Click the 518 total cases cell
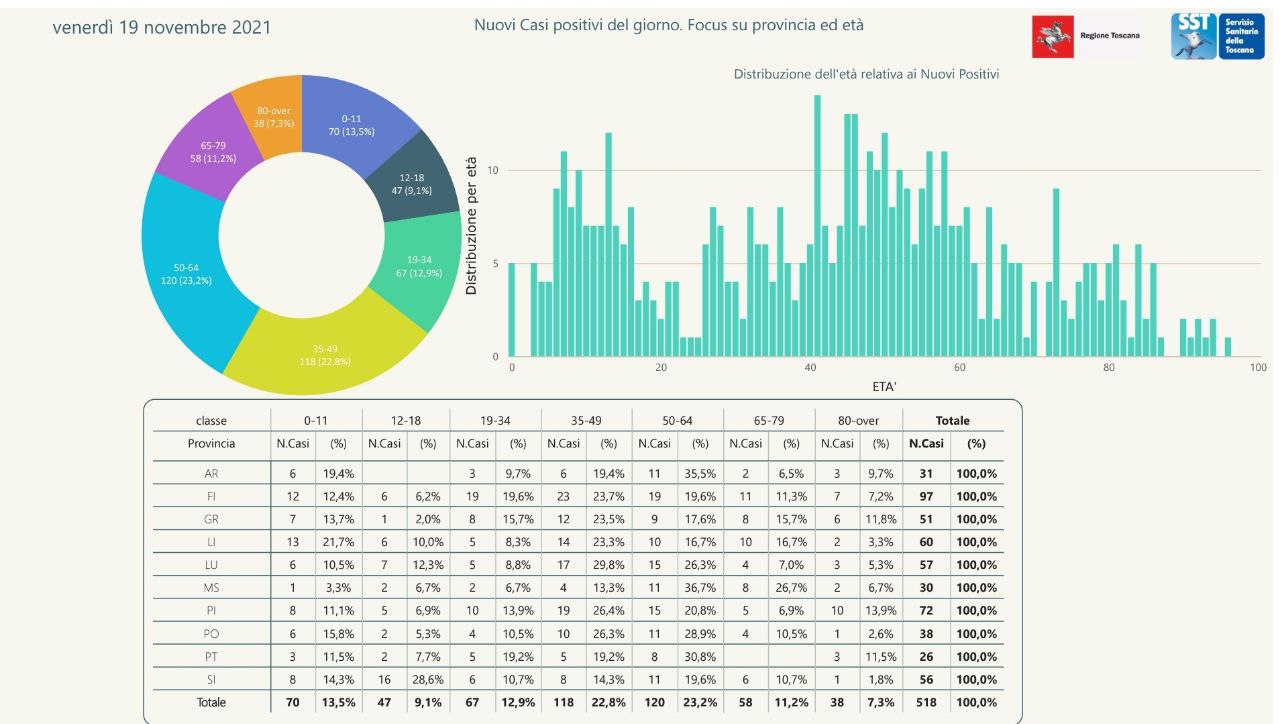The image size is (1280, 724). 925,702
